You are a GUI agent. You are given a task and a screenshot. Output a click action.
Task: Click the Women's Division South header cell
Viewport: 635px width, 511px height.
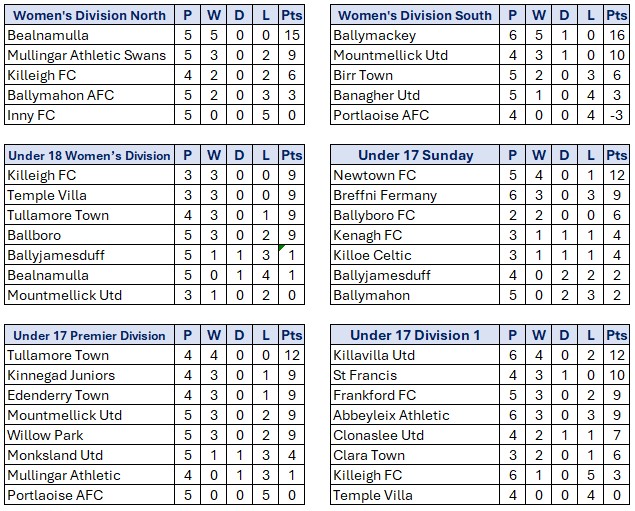415,15
